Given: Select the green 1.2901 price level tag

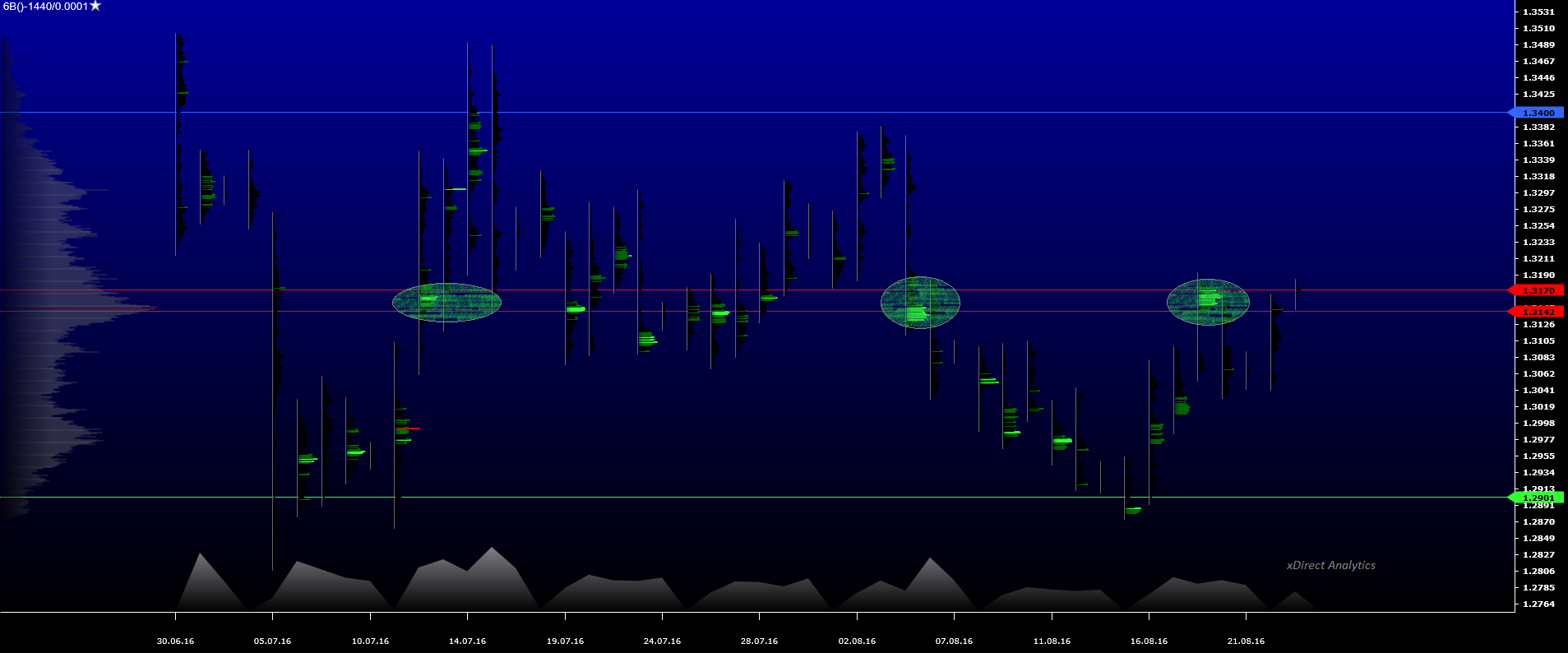Looking at the screenshot, I should (1538, 498).
